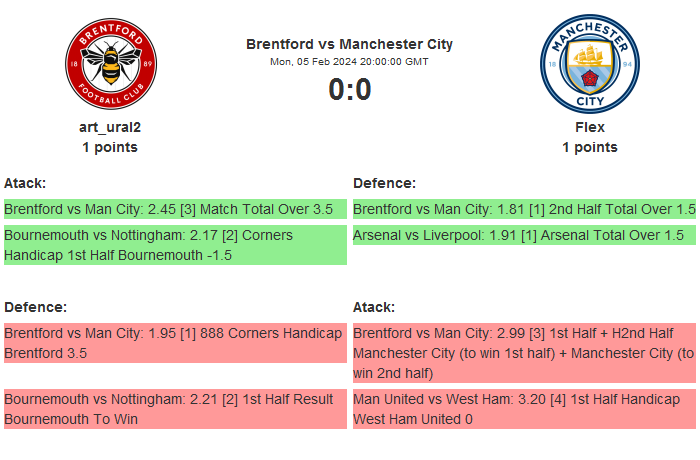This screenshot has width=700, height=460.
Task: Click the Brentford club crest logo
Action: click(x=110, y=62)
